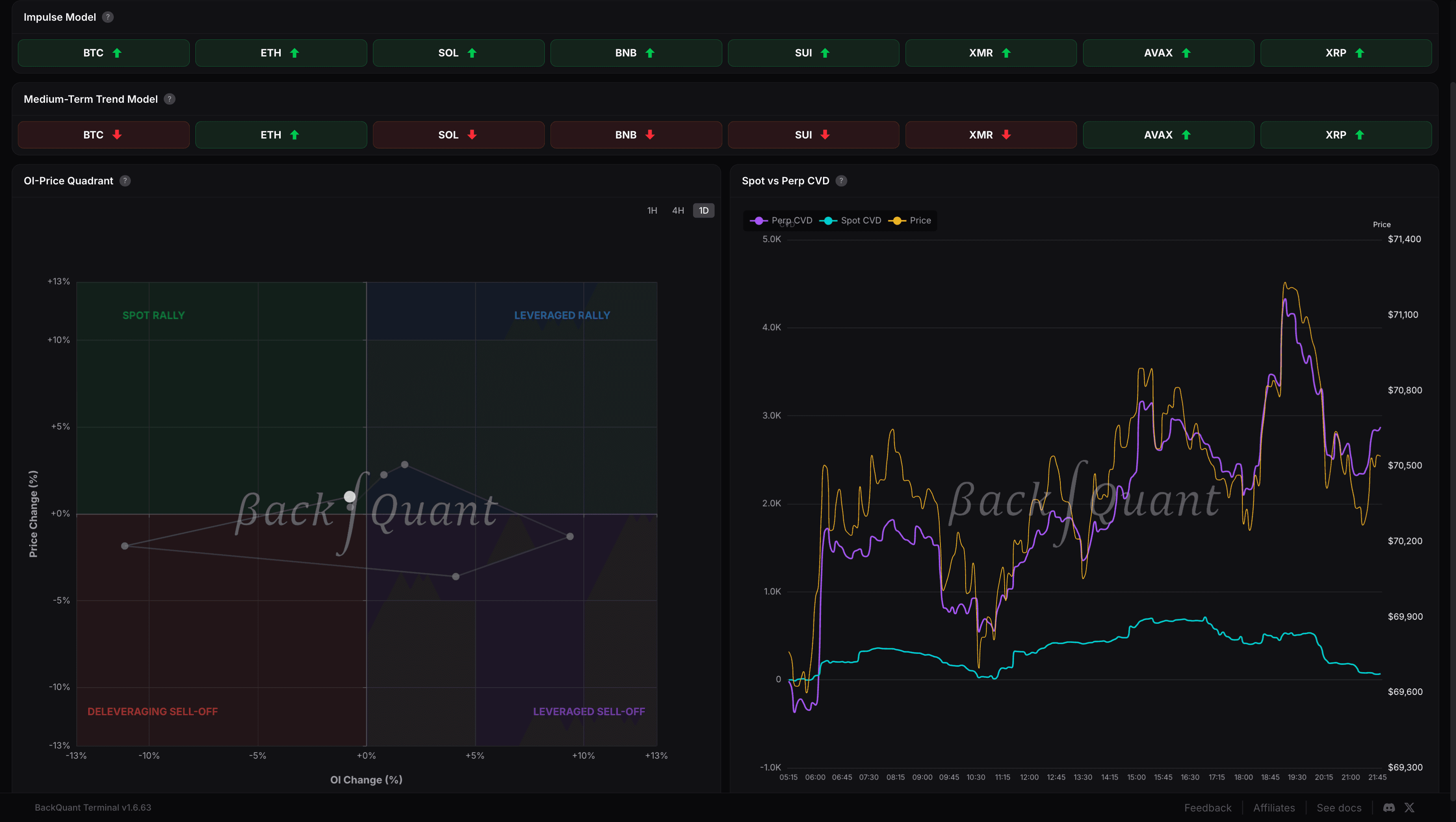Image resolution: width=1456 pixels, height=822 pixels.
Task: Click the BTC up arrow in Impulse Model
Action: click(x=117, y=52)
